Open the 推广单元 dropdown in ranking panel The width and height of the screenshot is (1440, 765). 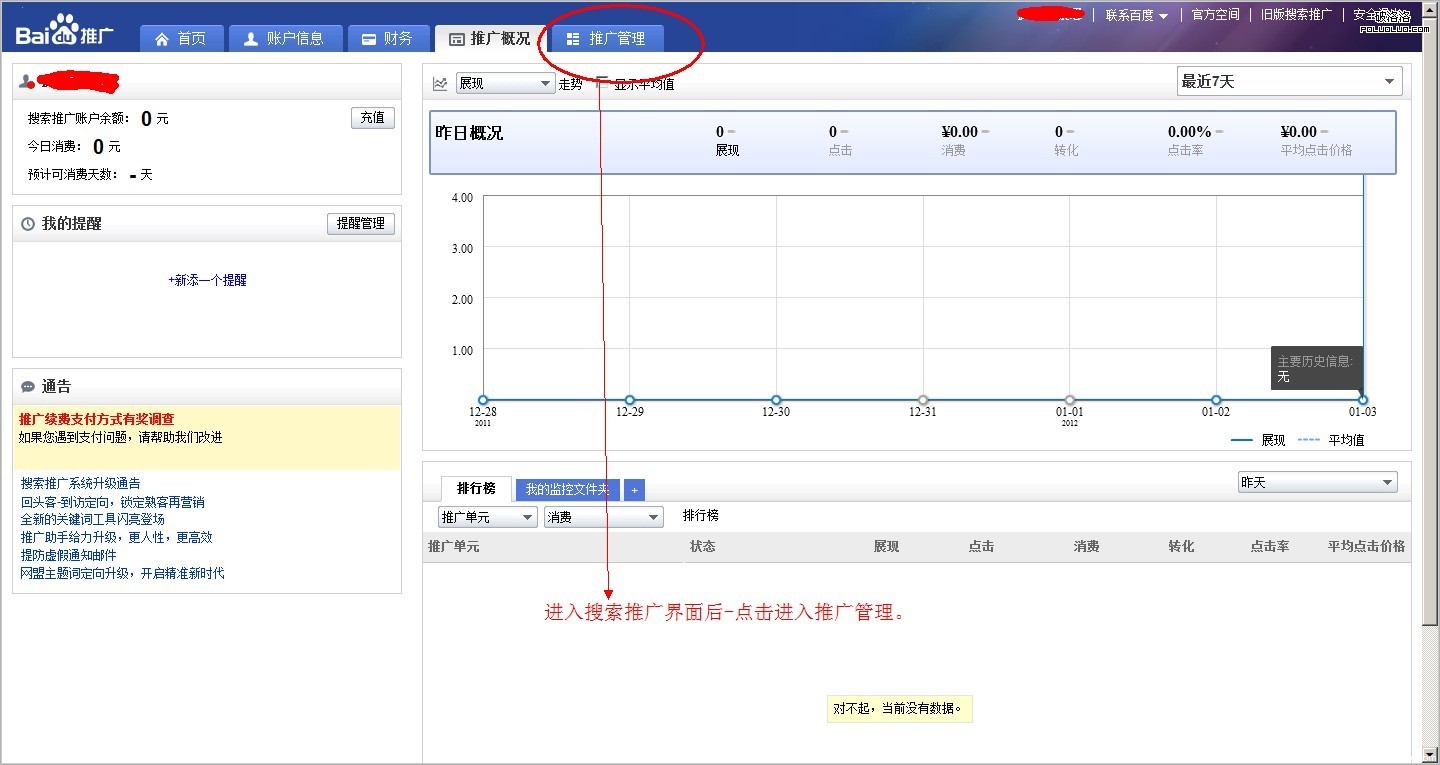point(488,517)
